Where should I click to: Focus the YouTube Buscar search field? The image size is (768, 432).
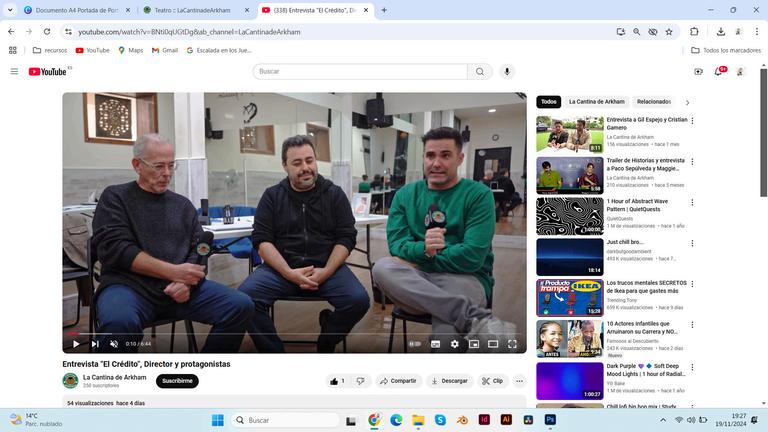click(x=360, y=72)
